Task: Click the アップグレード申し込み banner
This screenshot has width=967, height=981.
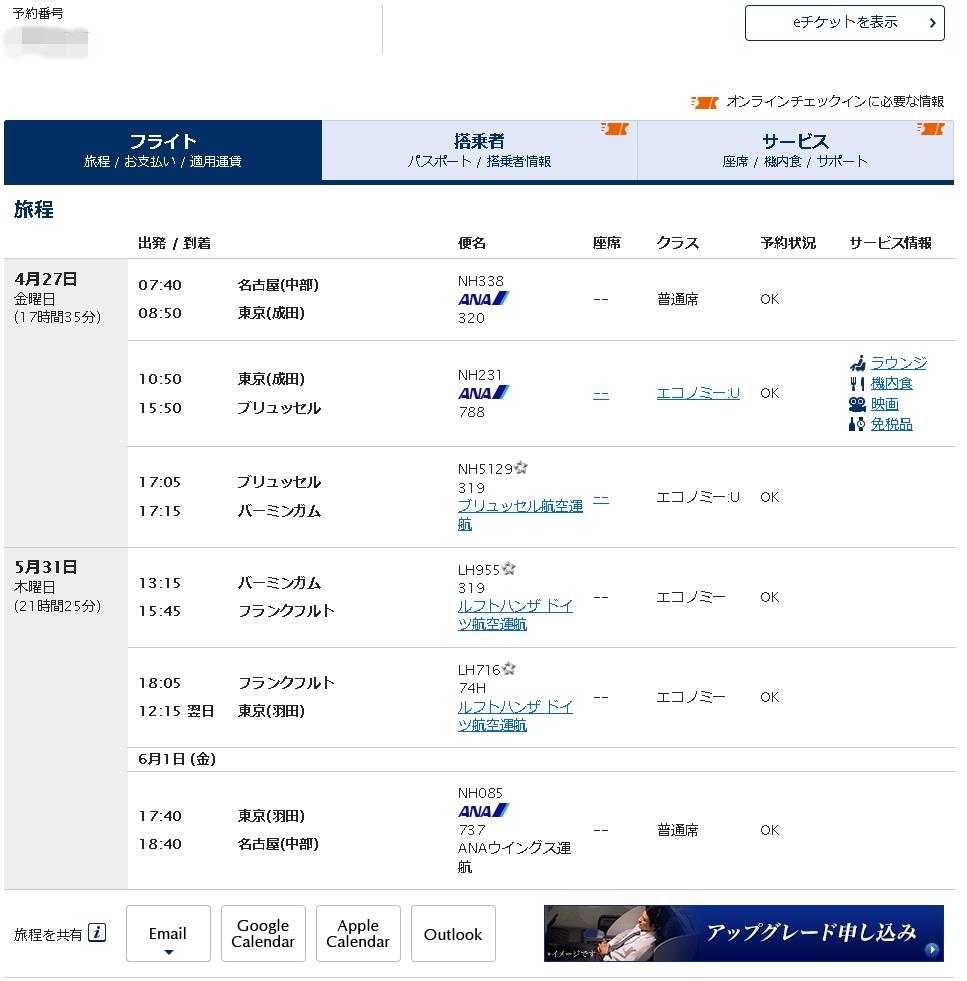Action: click(743, 933)
